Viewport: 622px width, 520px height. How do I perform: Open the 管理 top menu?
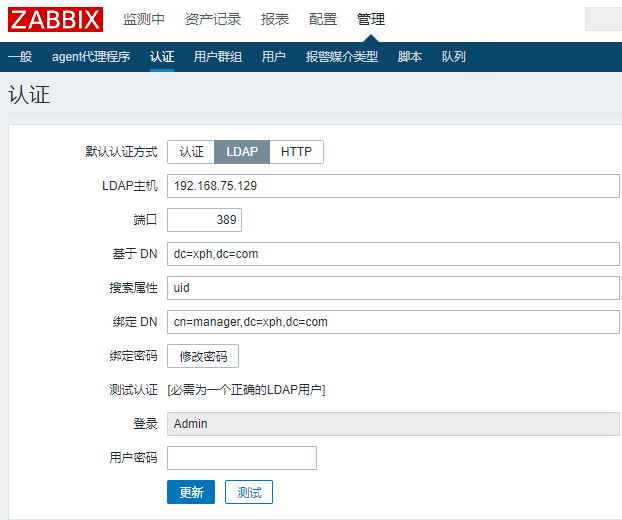[371, 19]
